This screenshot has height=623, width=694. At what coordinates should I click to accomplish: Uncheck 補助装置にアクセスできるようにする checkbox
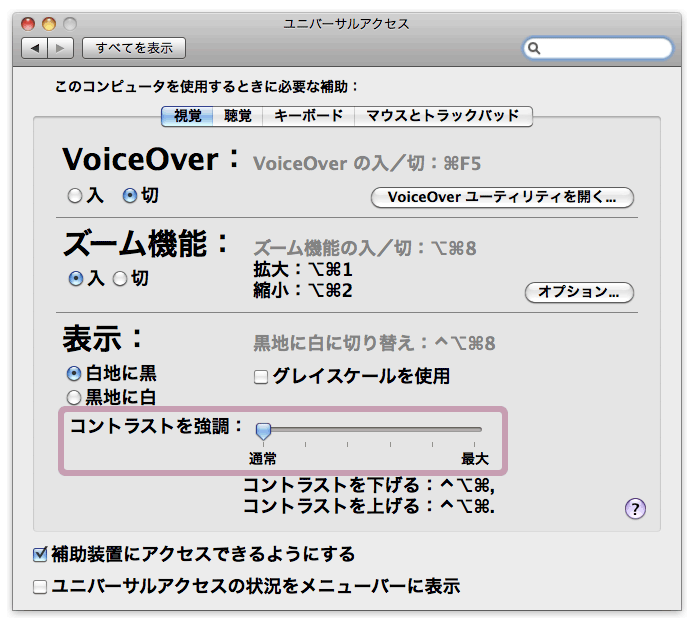[40, 554]
